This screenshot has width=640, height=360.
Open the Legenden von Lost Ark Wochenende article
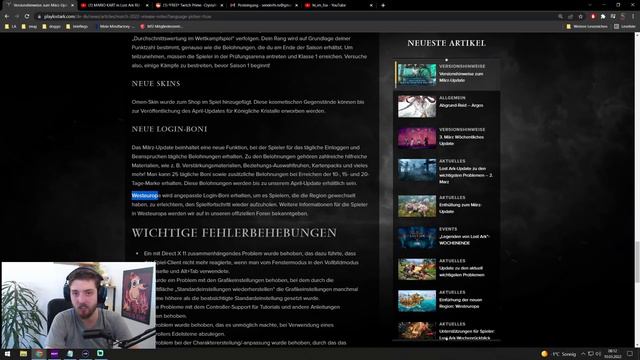coord(464,240)
